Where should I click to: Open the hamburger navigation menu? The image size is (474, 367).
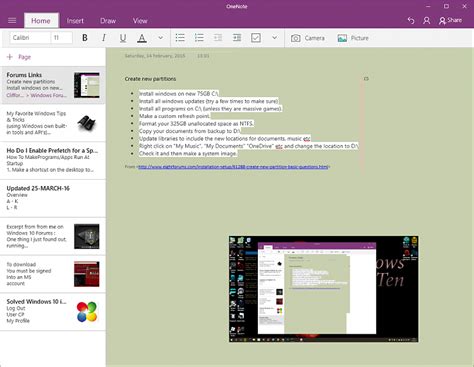[12, 21]
